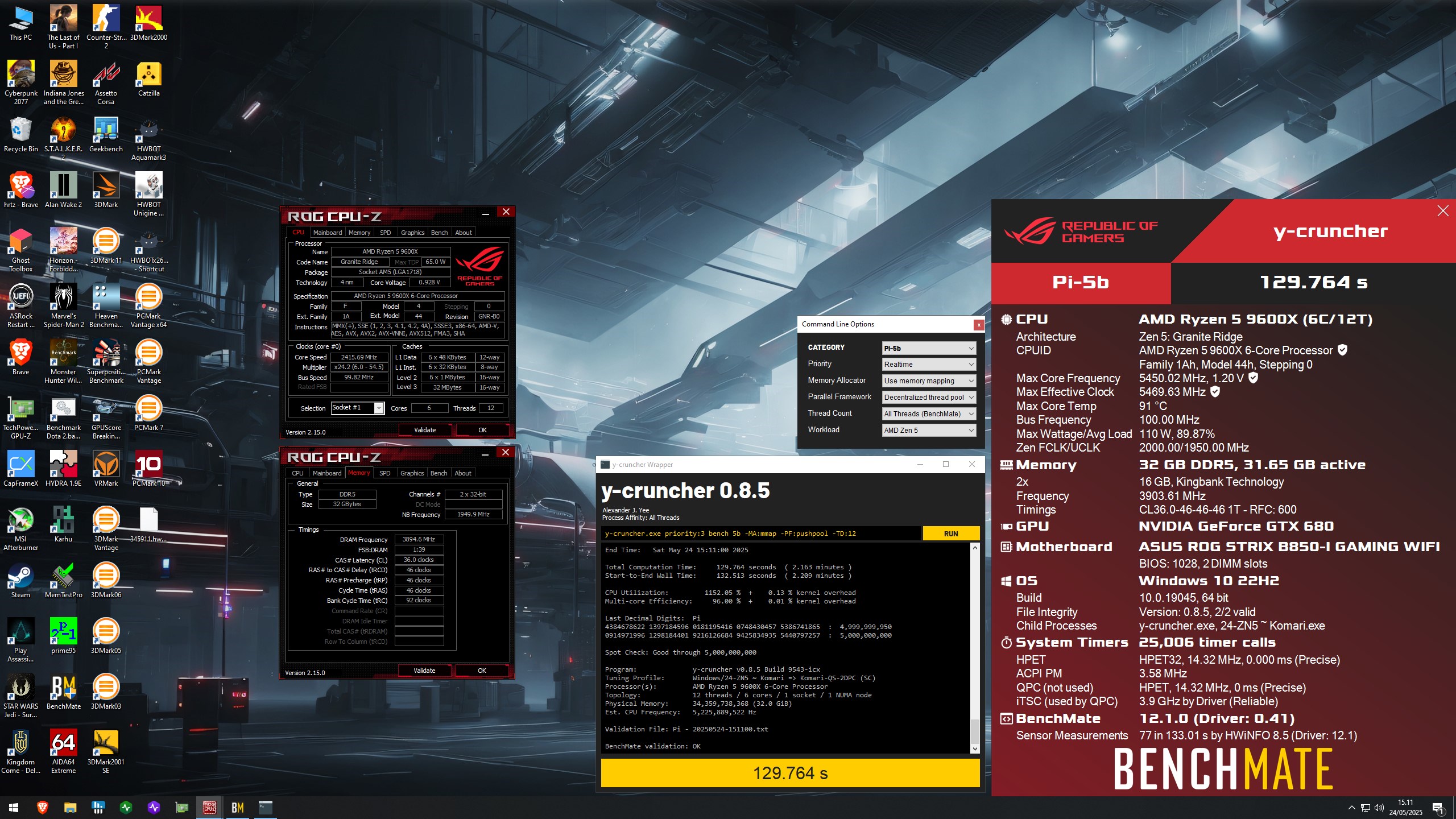Viewport: 1456px width, 819px height.
Task: Select the PCMark 10 desktop icon
Action: (x=148, y=469)
